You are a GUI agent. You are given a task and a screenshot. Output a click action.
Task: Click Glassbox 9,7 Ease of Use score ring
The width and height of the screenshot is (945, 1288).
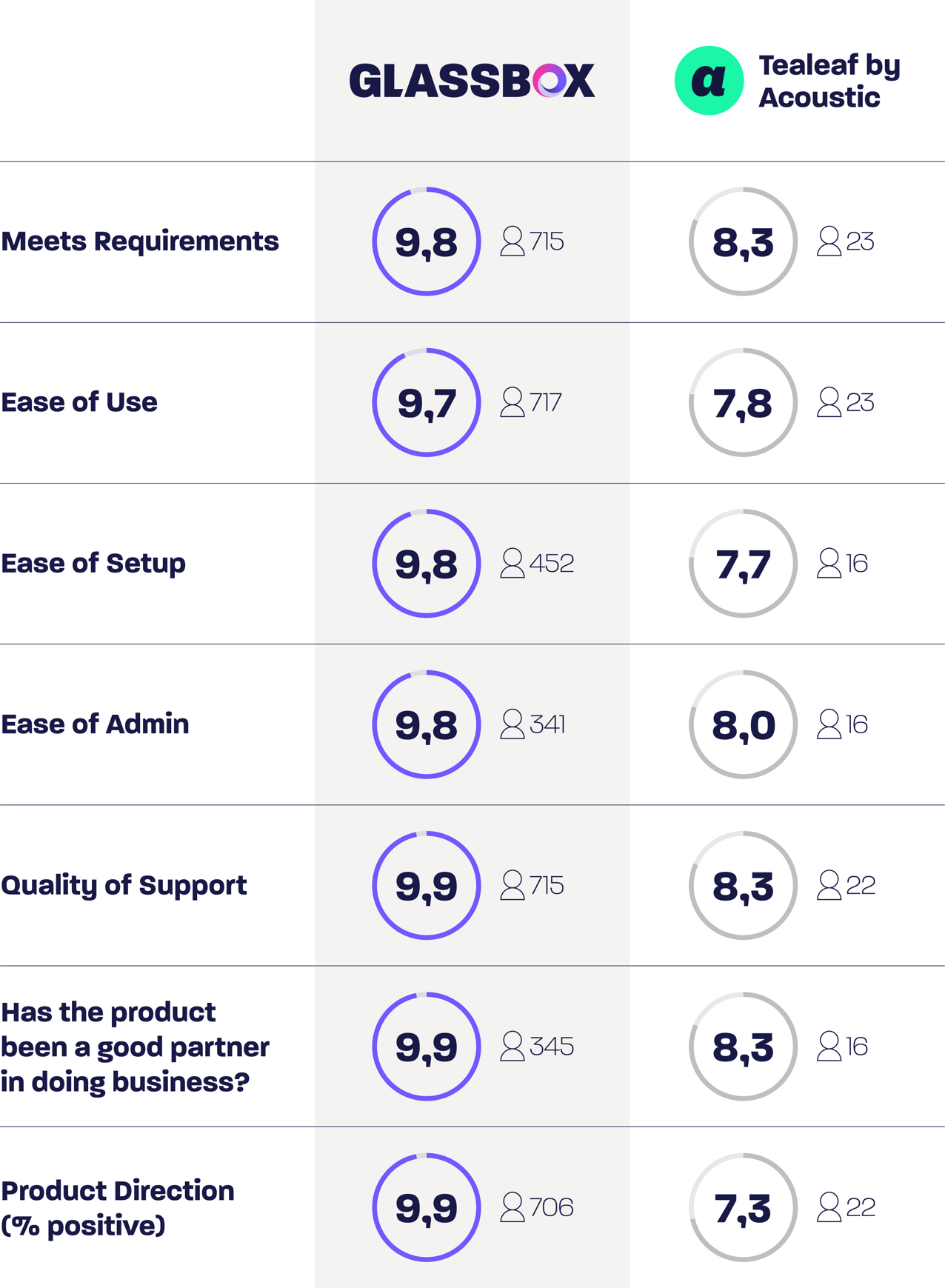tap(427, 402)
